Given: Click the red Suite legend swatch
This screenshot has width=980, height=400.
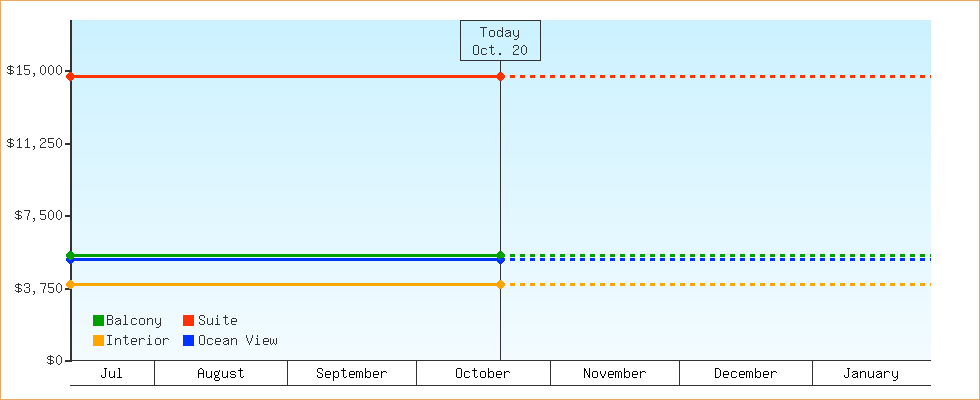Looking at the screenshot, I should tap(188, 321).
